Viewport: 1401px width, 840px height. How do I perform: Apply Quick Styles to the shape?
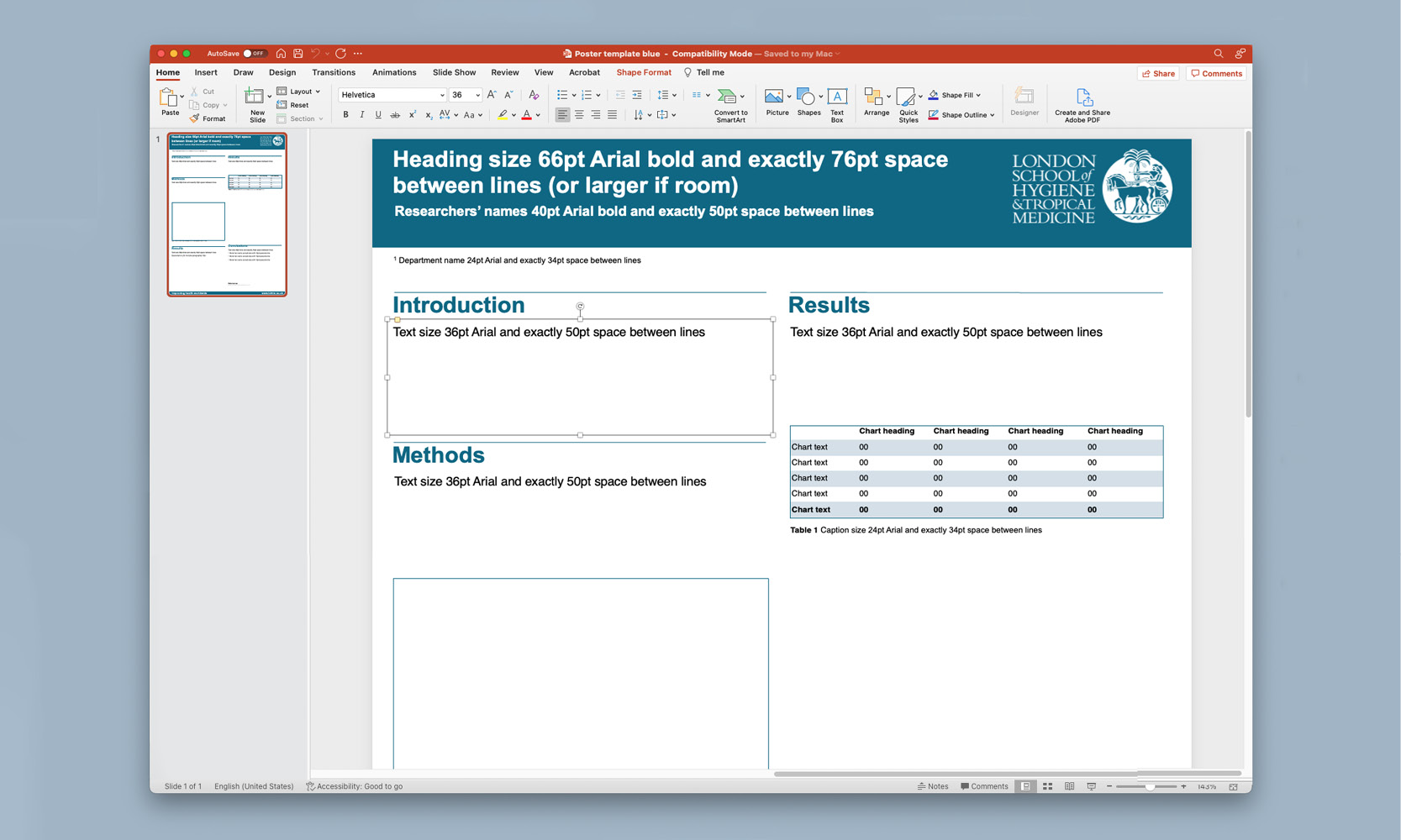(908, 102)
